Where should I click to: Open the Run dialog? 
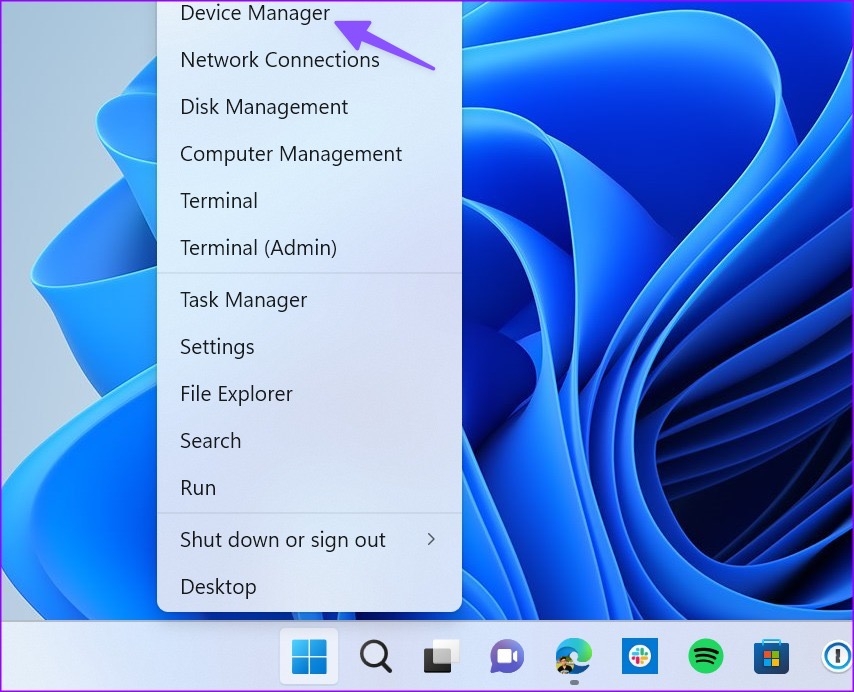click(198, 488)
